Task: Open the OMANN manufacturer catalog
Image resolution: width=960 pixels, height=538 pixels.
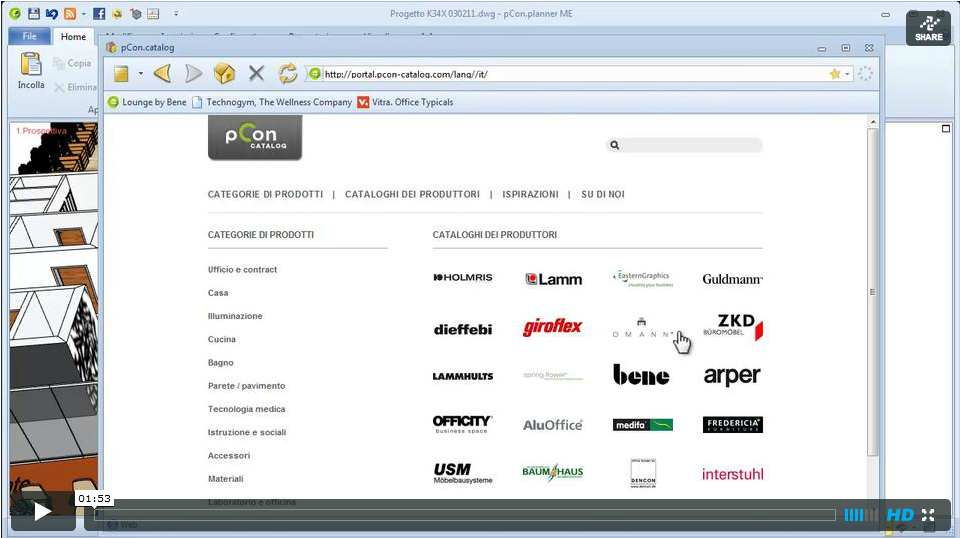Action: (x=643, y=328)
